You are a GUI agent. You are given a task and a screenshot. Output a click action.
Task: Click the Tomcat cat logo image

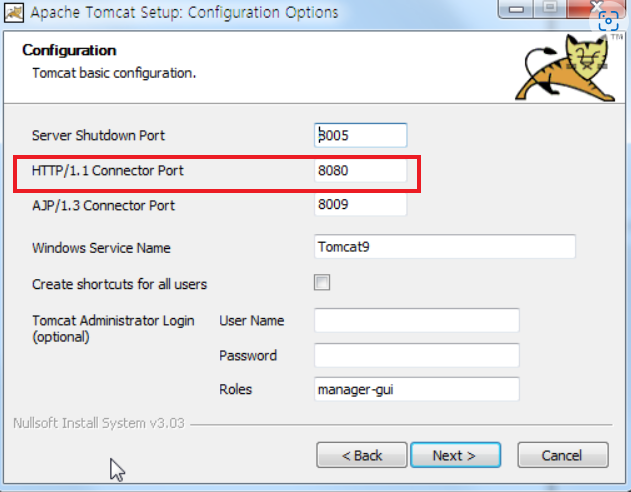pyautogui.click(x=565, y=67)
